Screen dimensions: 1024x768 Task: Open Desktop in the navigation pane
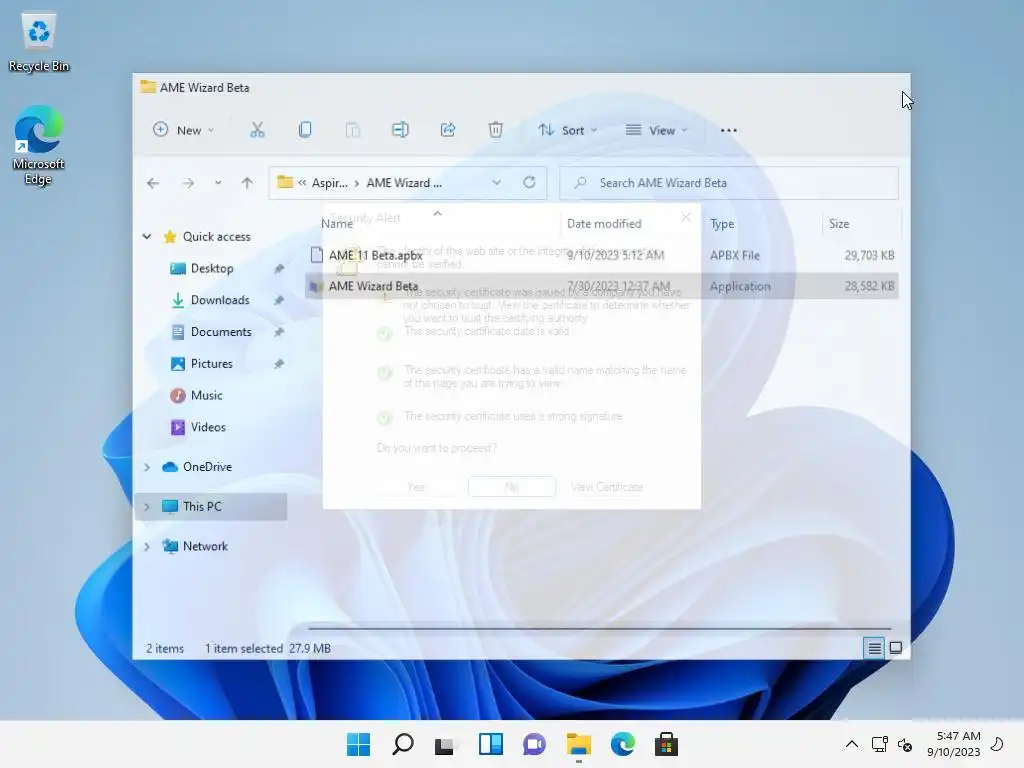(212, 268)
